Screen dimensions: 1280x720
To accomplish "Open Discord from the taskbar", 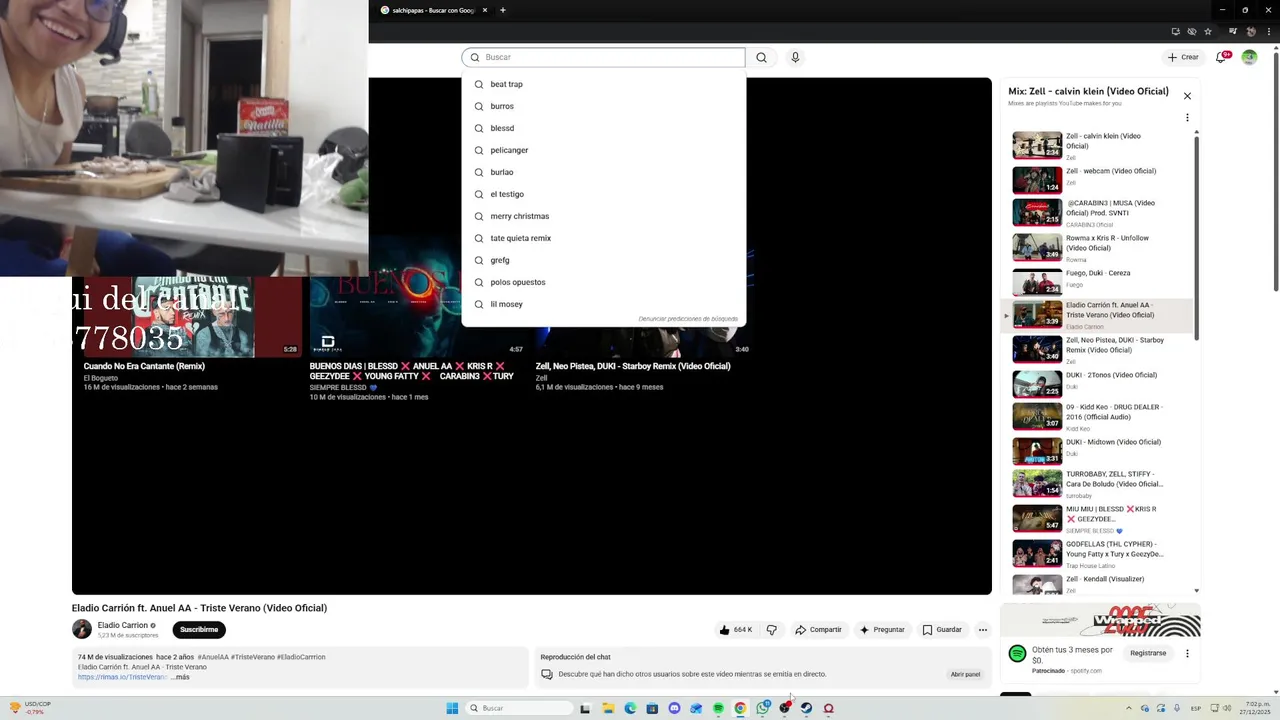I will 674,708.
